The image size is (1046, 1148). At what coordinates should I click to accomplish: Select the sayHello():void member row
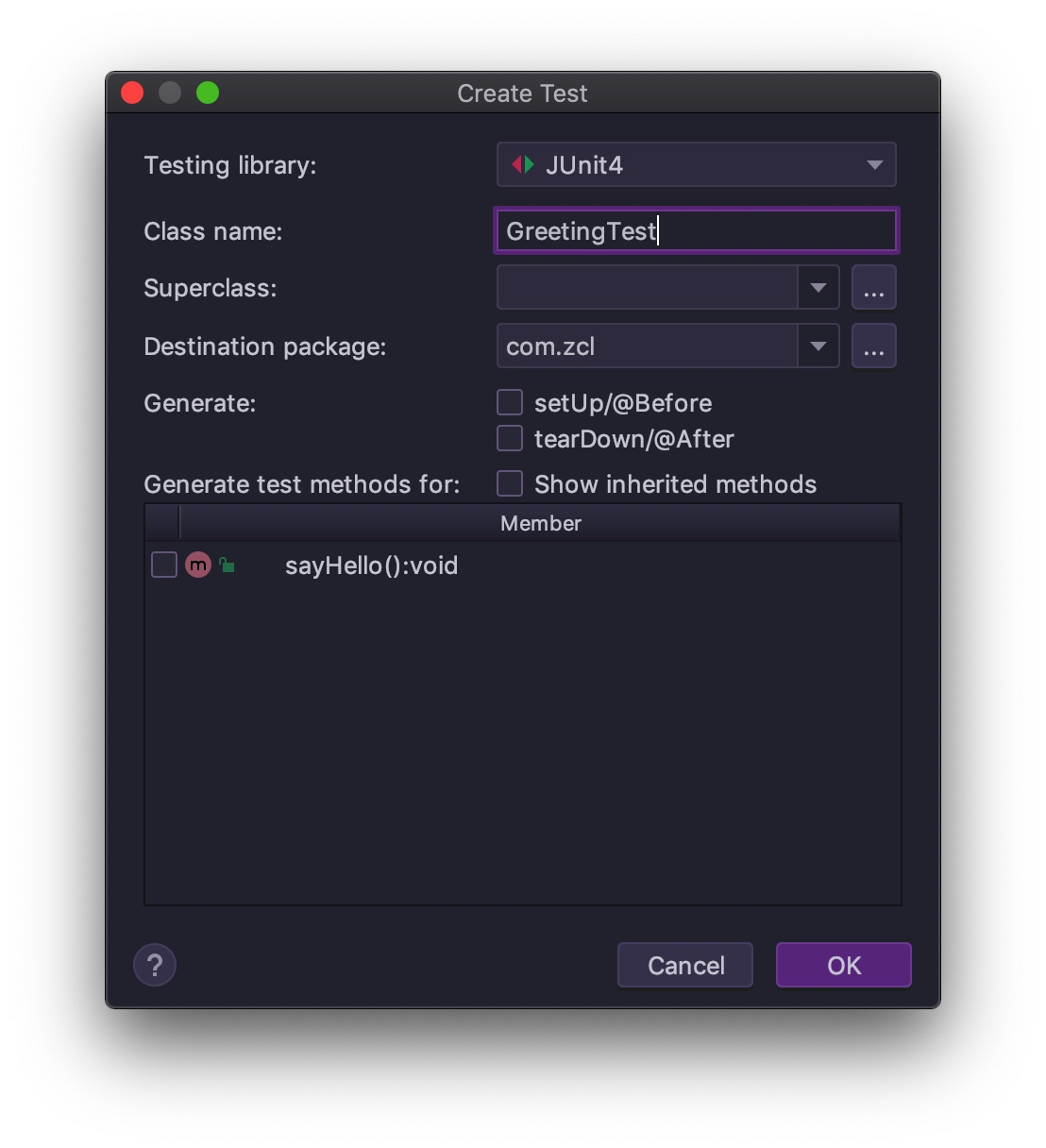point(371,566)
